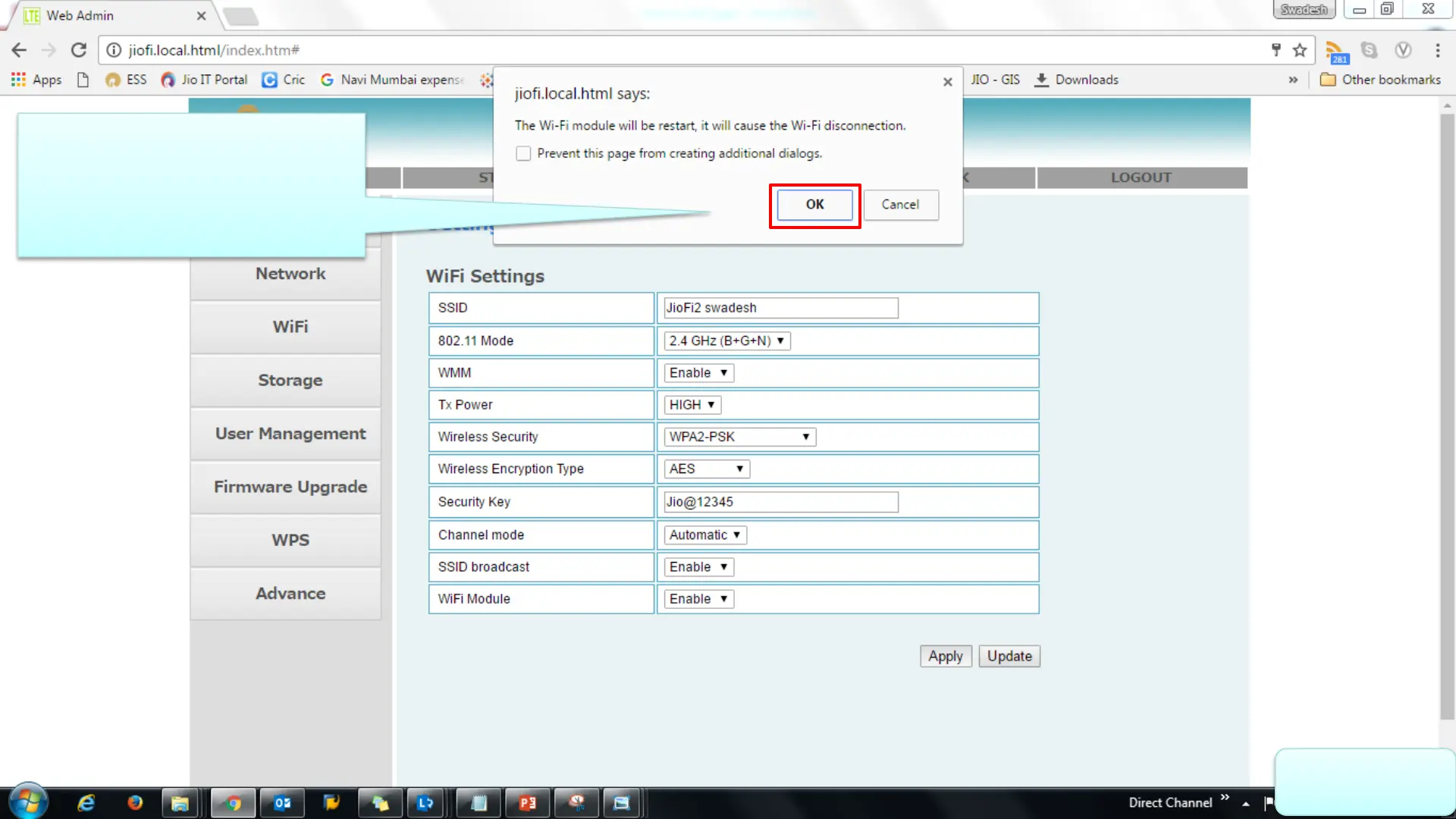Viewport: 1456px width, 819px height.
Task: Check Prevent additional dialogs checkbox
Action: 523,153
